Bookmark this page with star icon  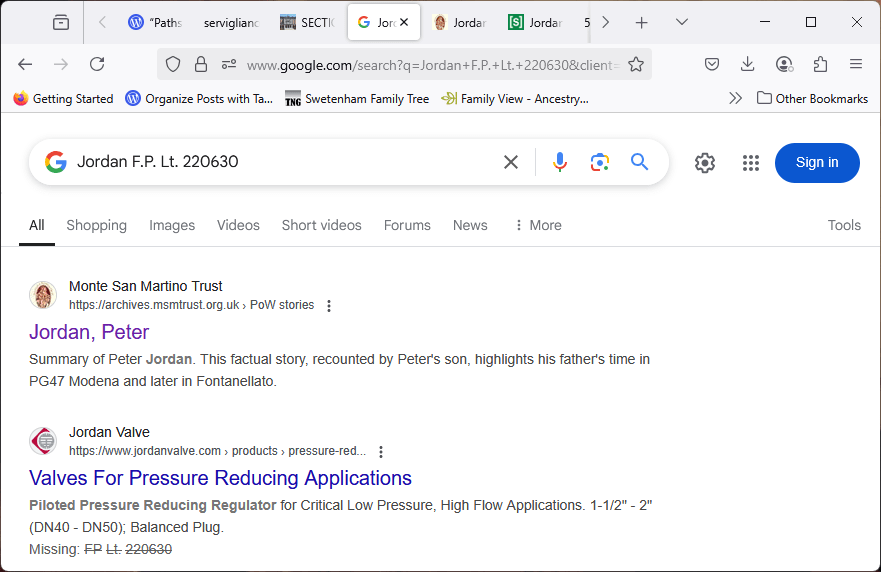click(635, 64)
